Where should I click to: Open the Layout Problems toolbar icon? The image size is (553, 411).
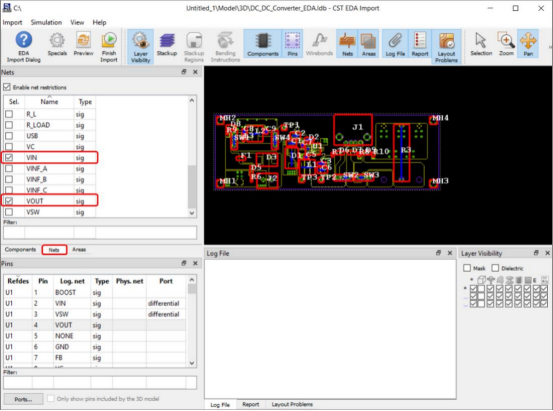[446, 47]
